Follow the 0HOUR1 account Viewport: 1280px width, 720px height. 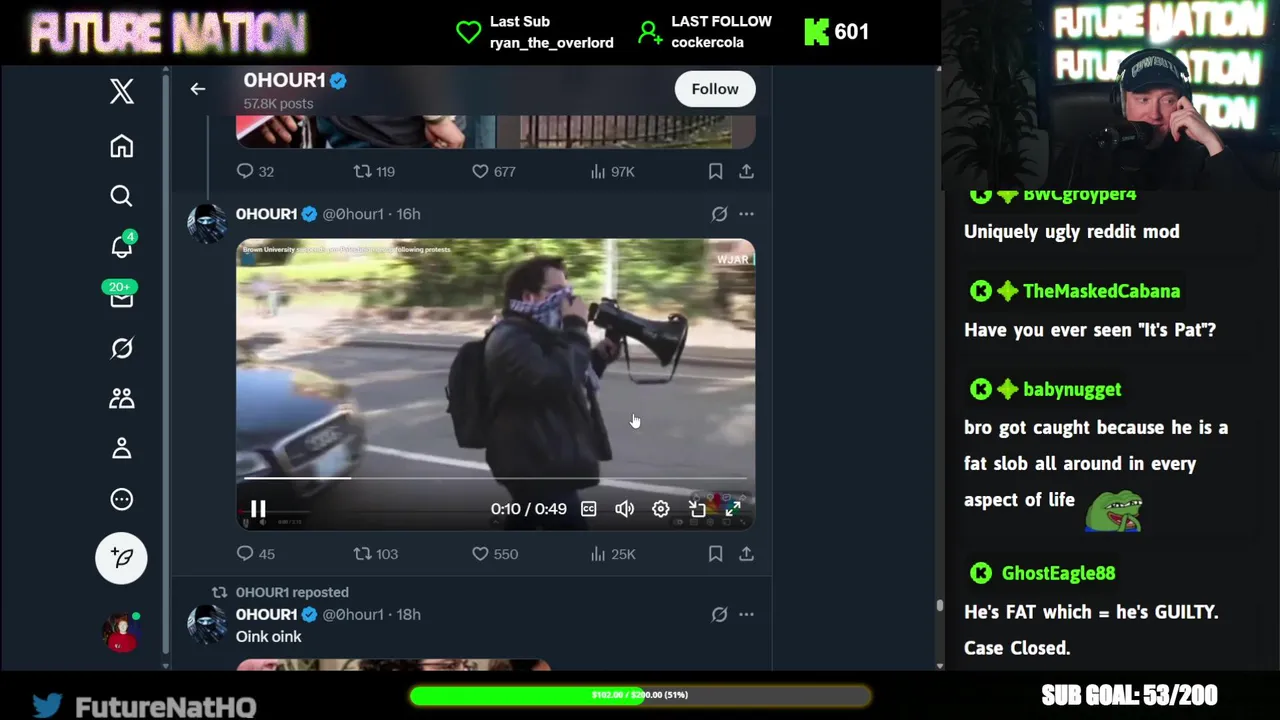[715, 89]
